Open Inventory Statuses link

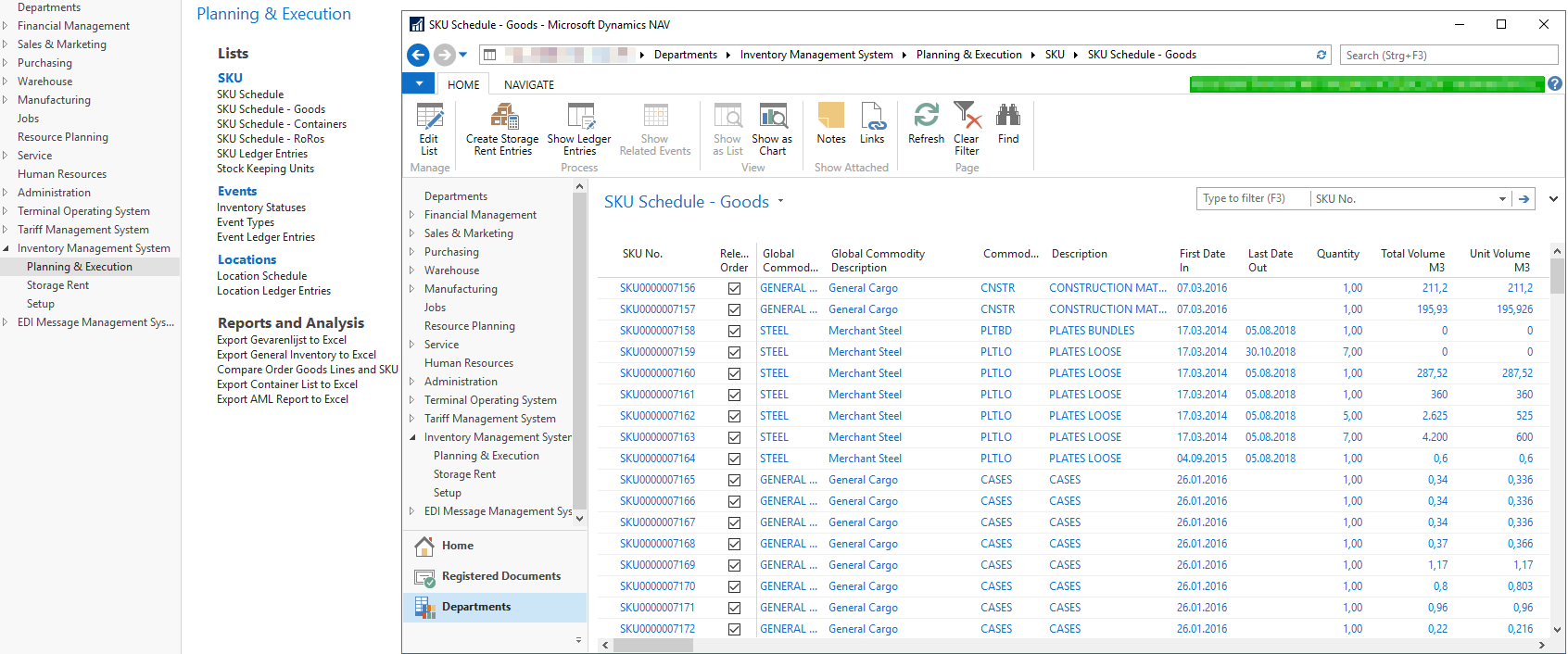pos(261,208)
